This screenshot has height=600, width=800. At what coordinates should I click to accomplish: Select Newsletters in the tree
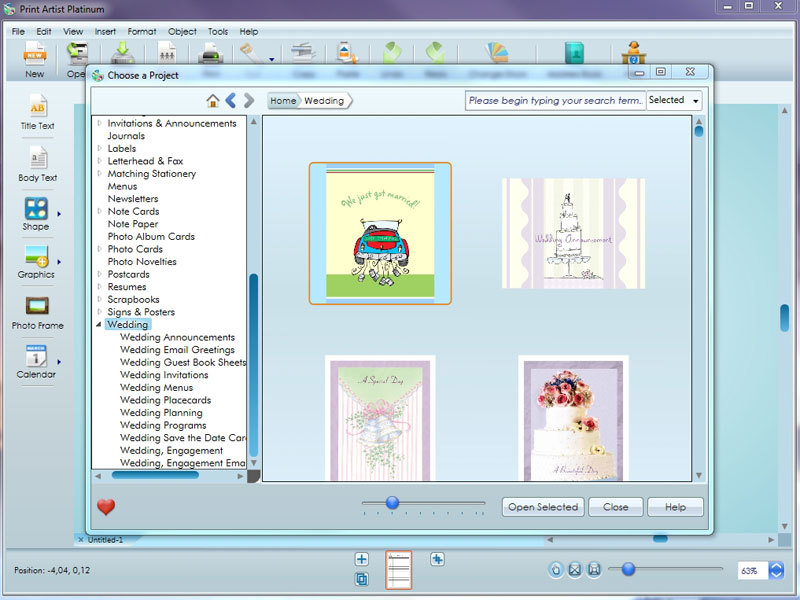point(133,198)
